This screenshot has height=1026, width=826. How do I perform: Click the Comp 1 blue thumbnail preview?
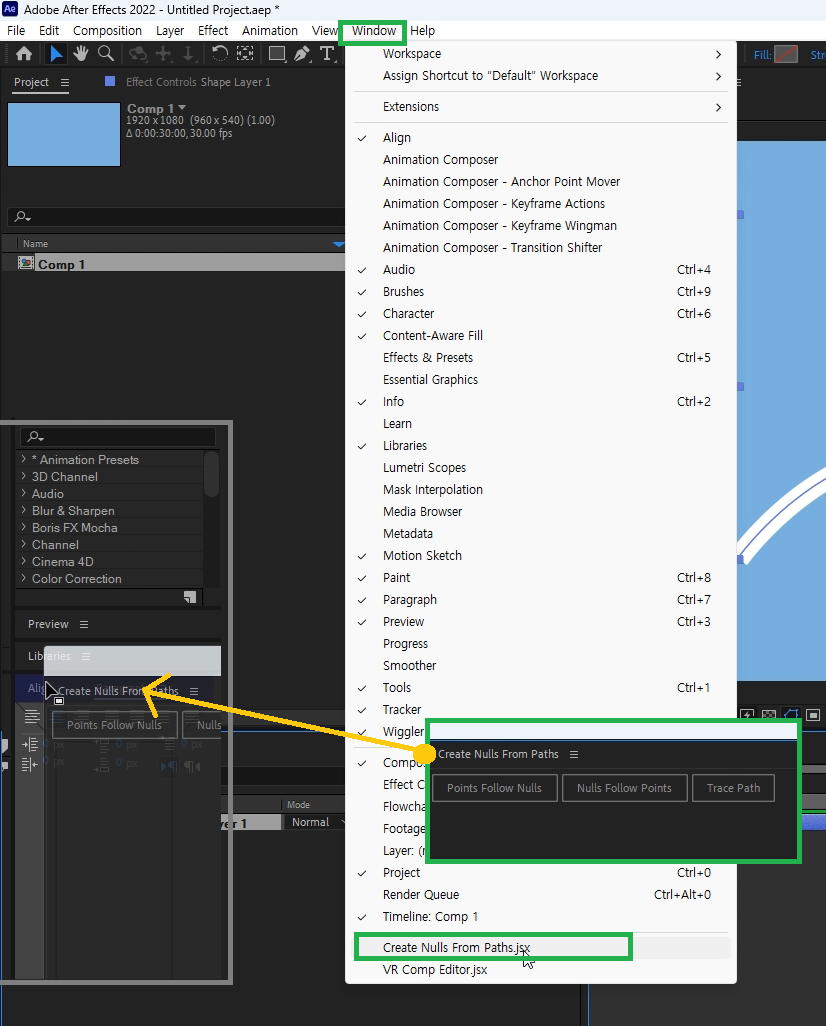pos(63,134)
